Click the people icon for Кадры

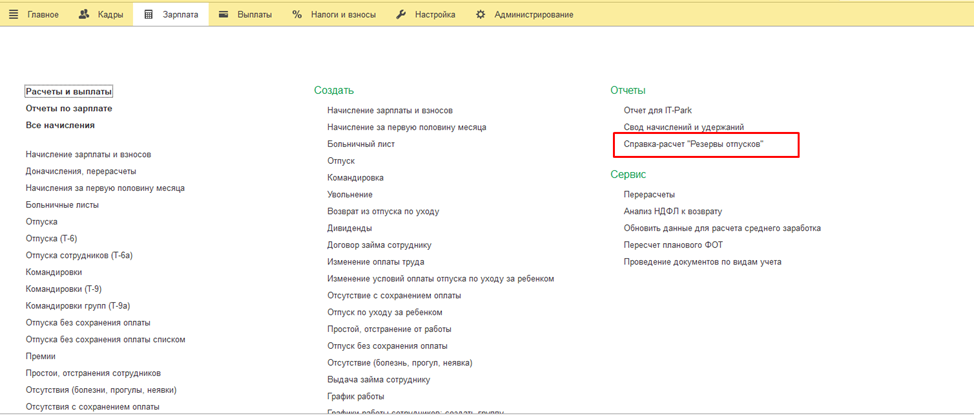coord(84,14)
